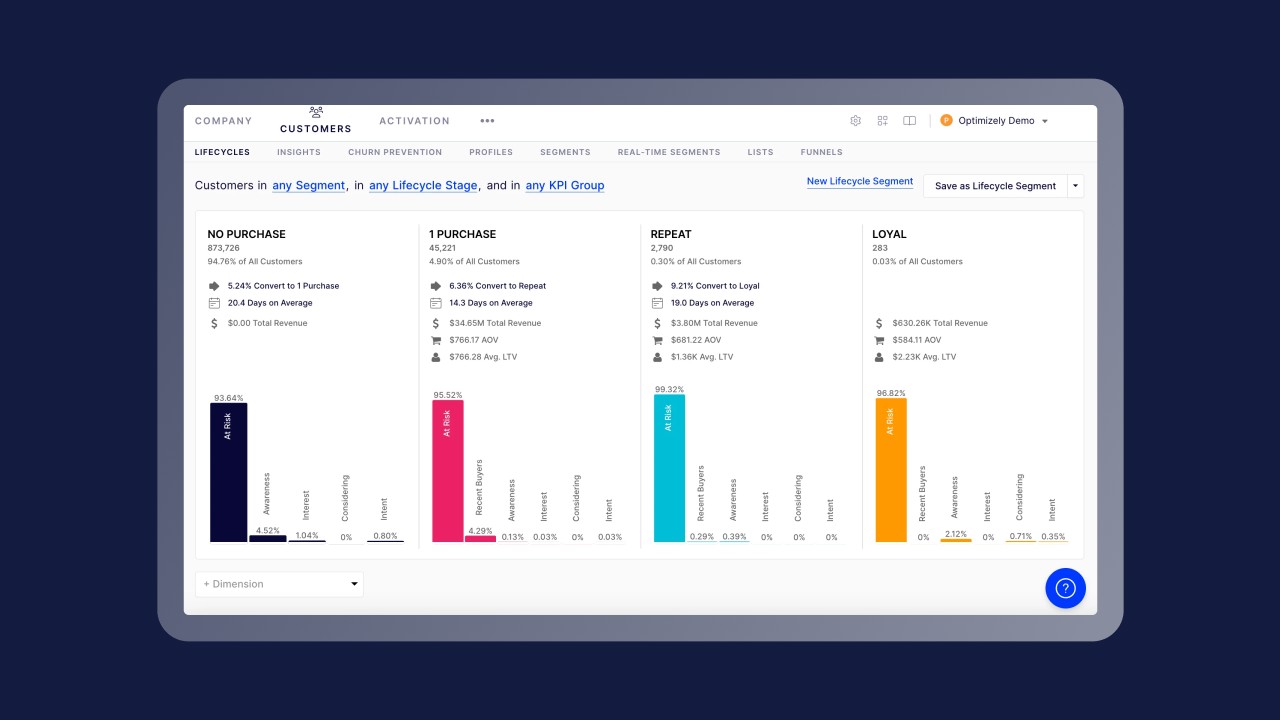Viewport: 1280px width, 720px height.
Task: Click dollar icon beside $3.80M Total Revenue
Action: pyautogui.click(x=657, y=323)
